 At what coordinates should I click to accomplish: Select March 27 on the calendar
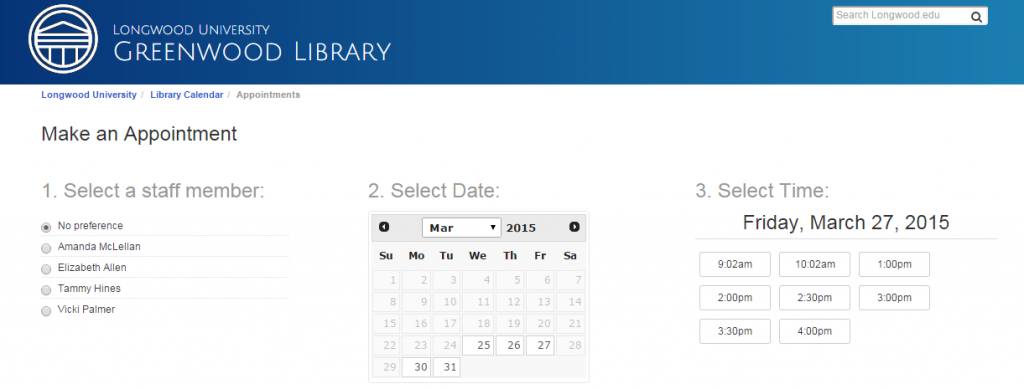coord(540,345)
